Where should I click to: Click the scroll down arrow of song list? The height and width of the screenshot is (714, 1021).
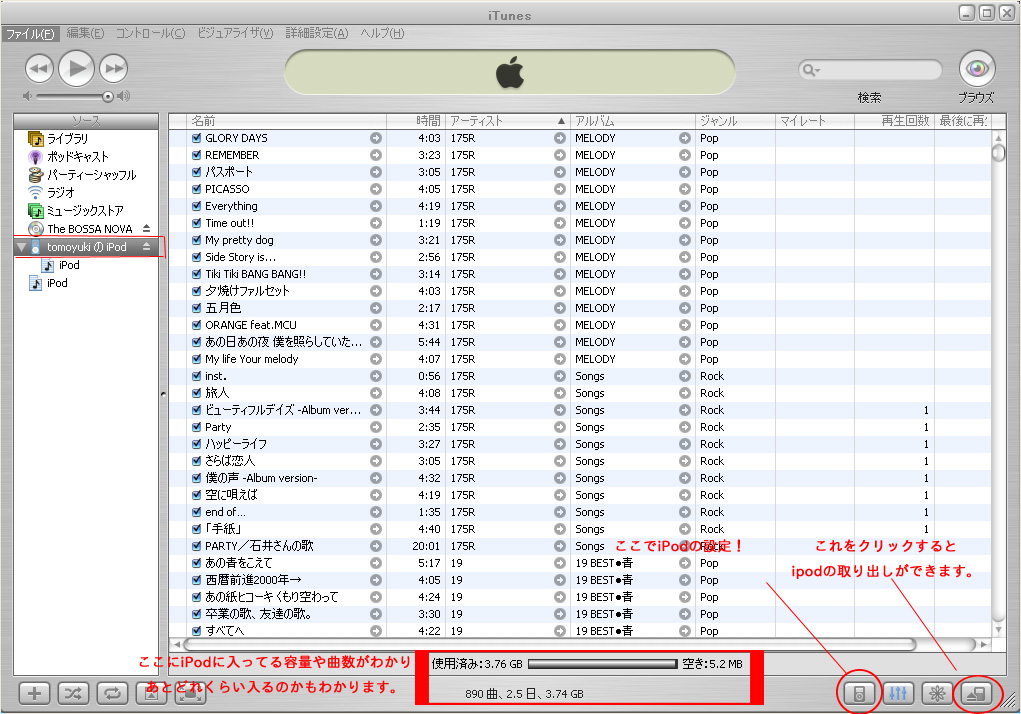click(x=998, y=629)
